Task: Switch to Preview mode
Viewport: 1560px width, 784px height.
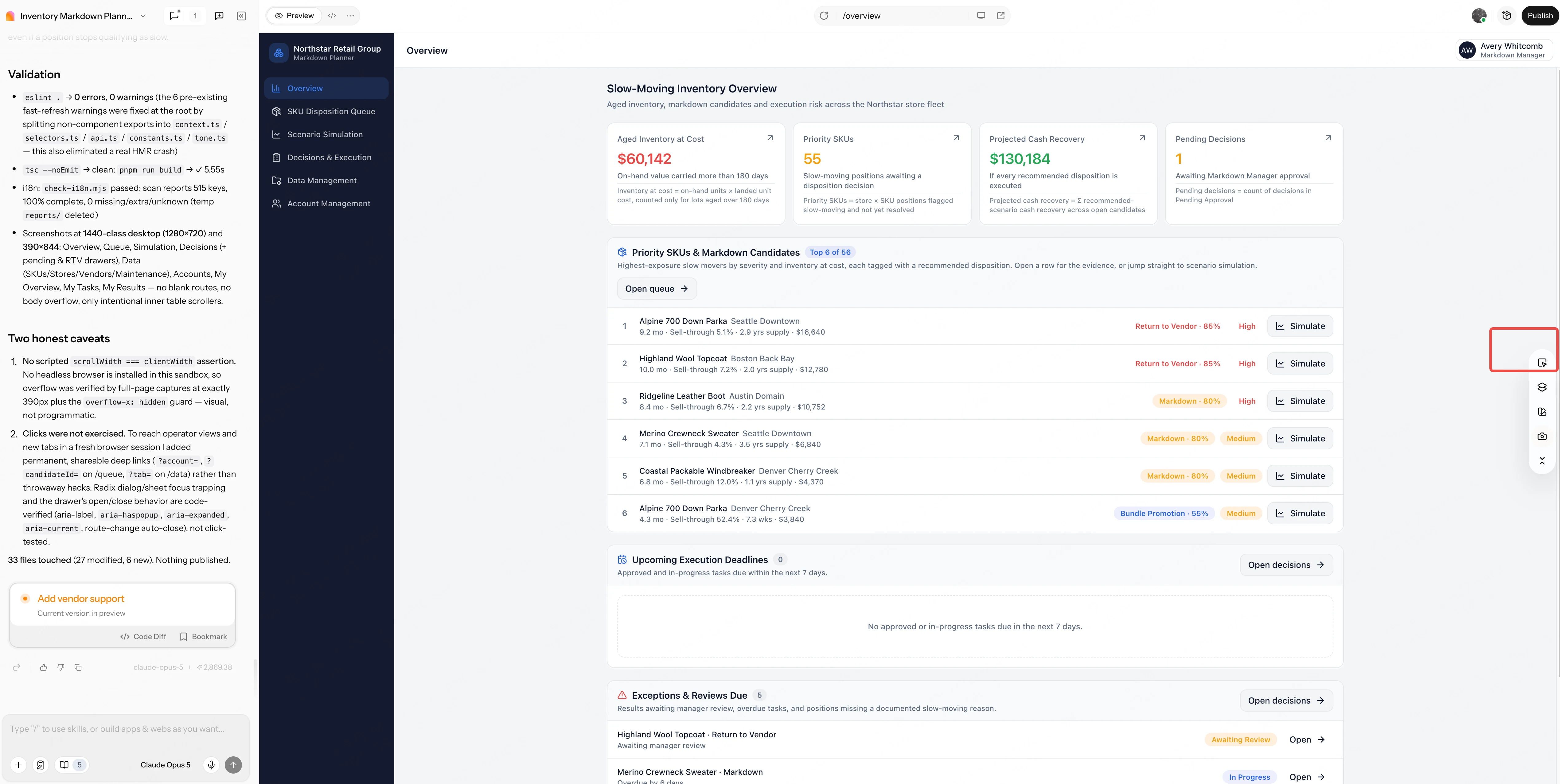Action: (x=294, y=16)
